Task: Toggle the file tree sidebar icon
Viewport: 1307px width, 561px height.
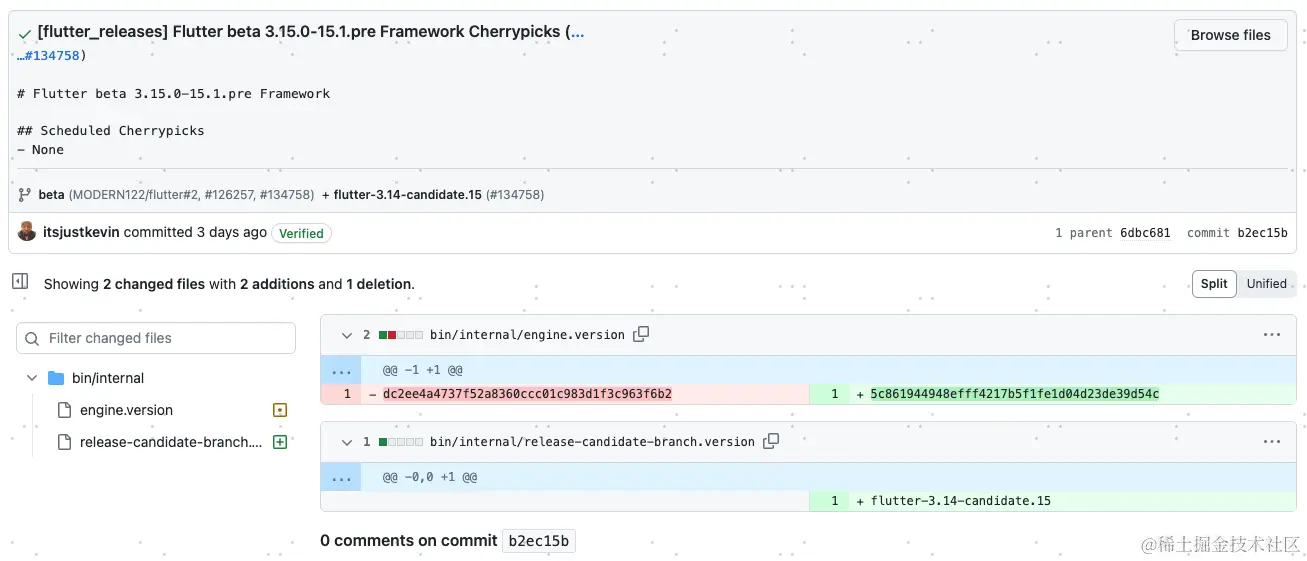Action: click(20, 282)
